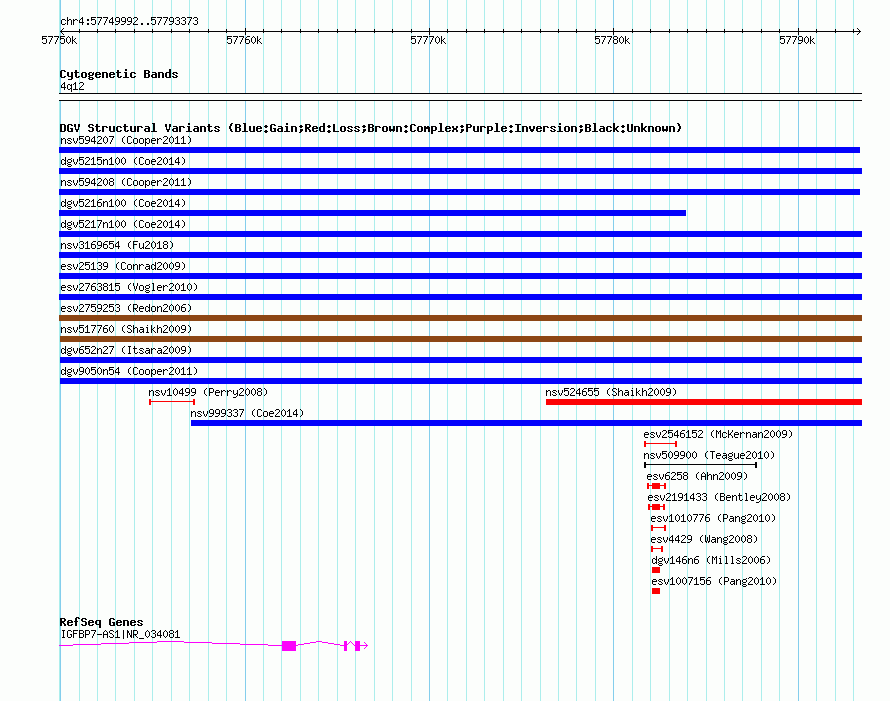Select the nsv517760 (Shaikh2009) label

pyautogui.click(x=126, y=329)
